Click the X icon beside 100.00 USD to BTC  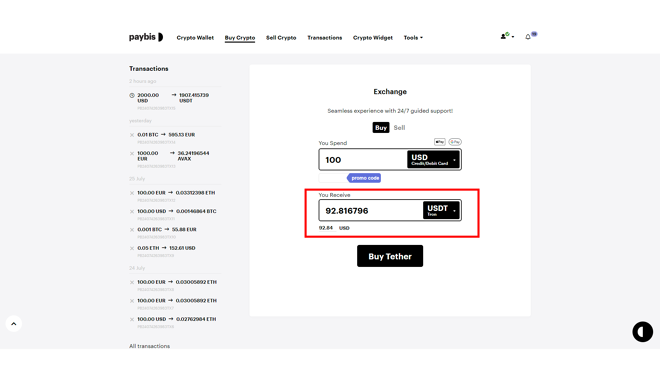132,211
